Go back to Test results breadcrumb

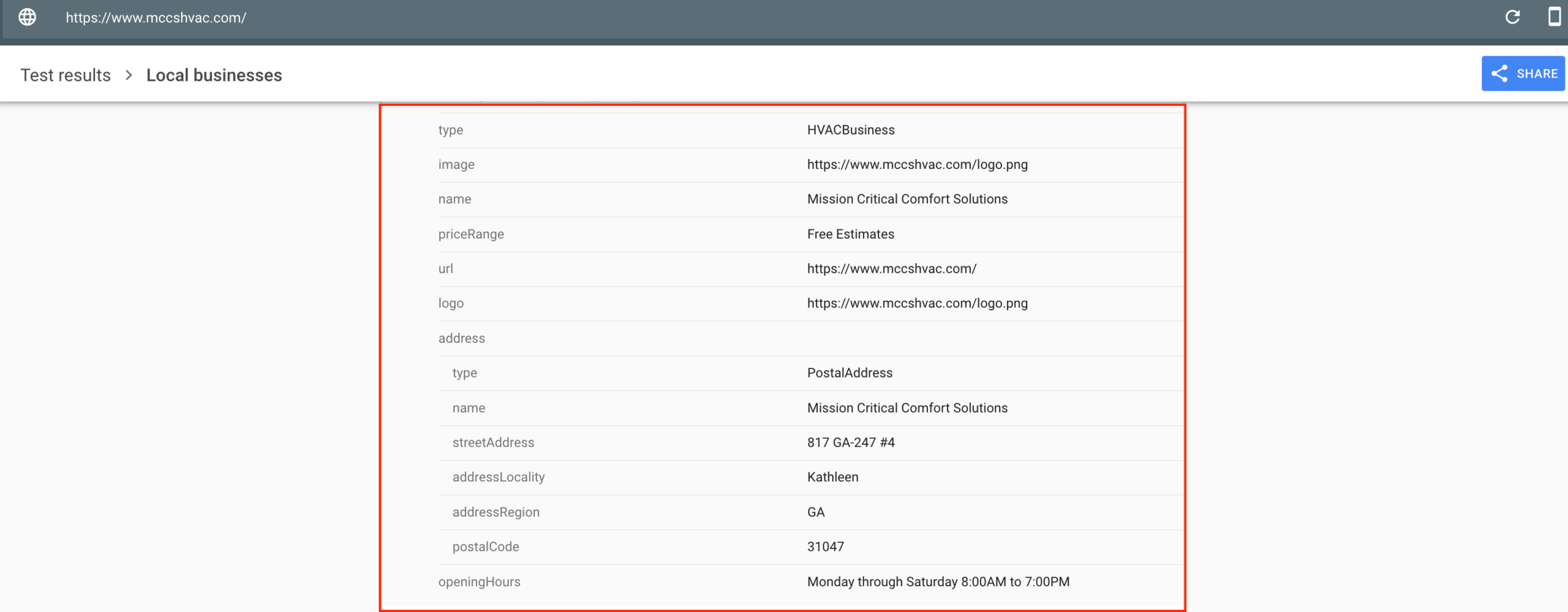[x=66, y=75]
